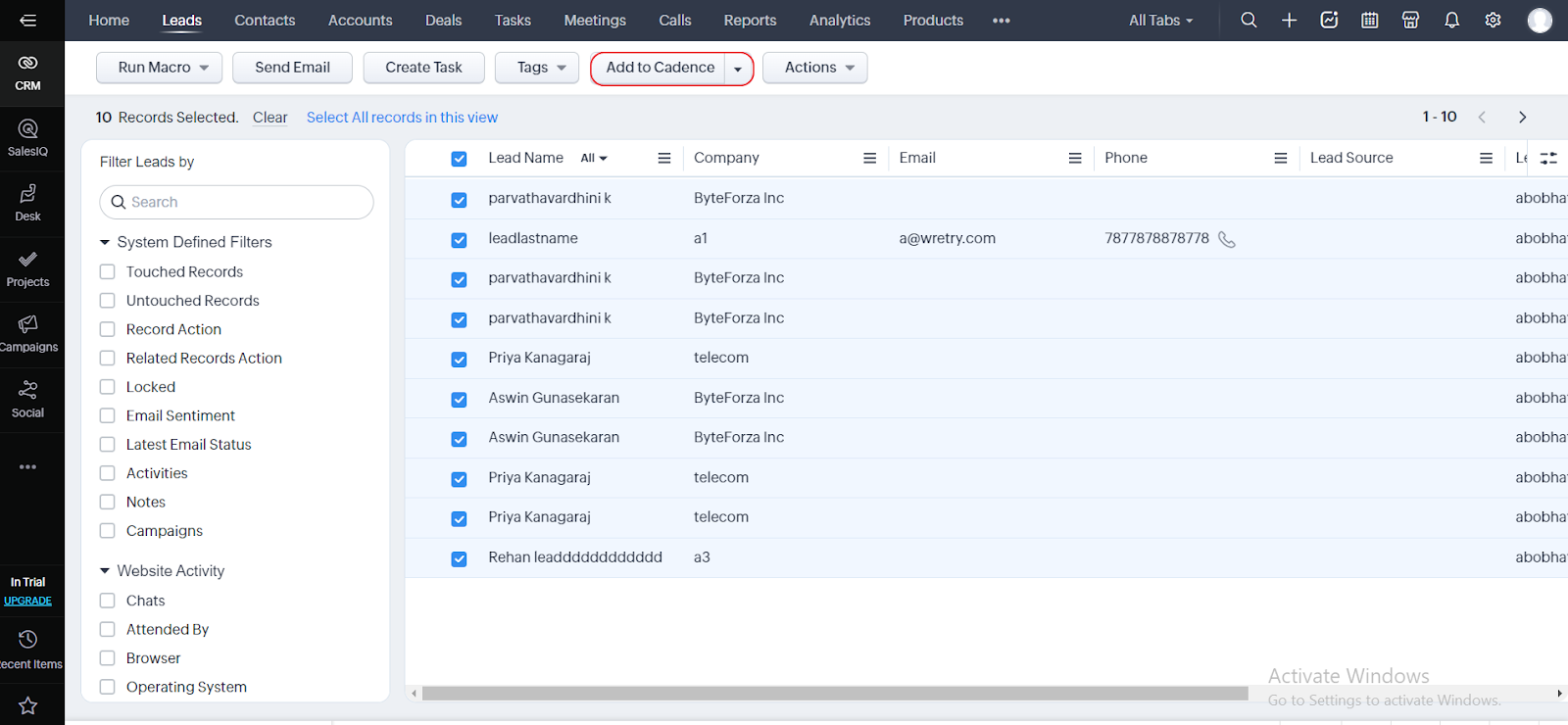Click Select All records in this view
The image size is (1568, 725).
402,118
